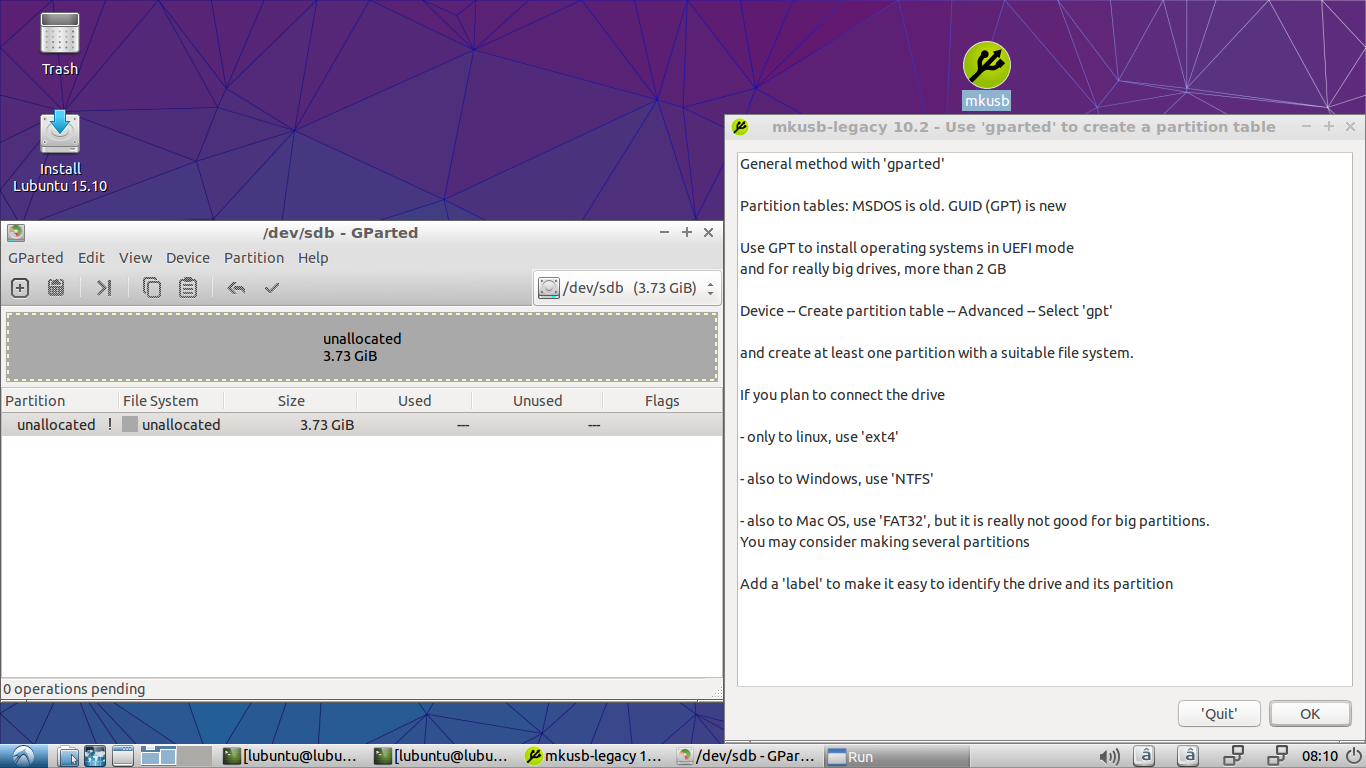
Task: Click the 'Add a label' instruction line
Action: pos(956,584)
